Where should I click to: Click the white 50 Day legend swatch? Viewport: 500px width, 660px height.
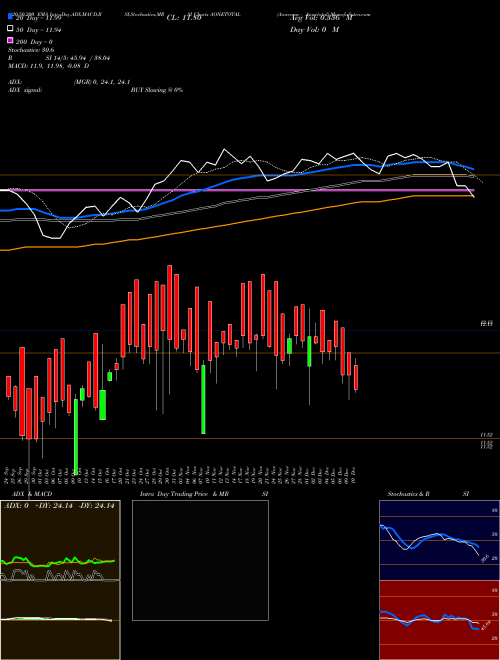[x=10, y=29]
